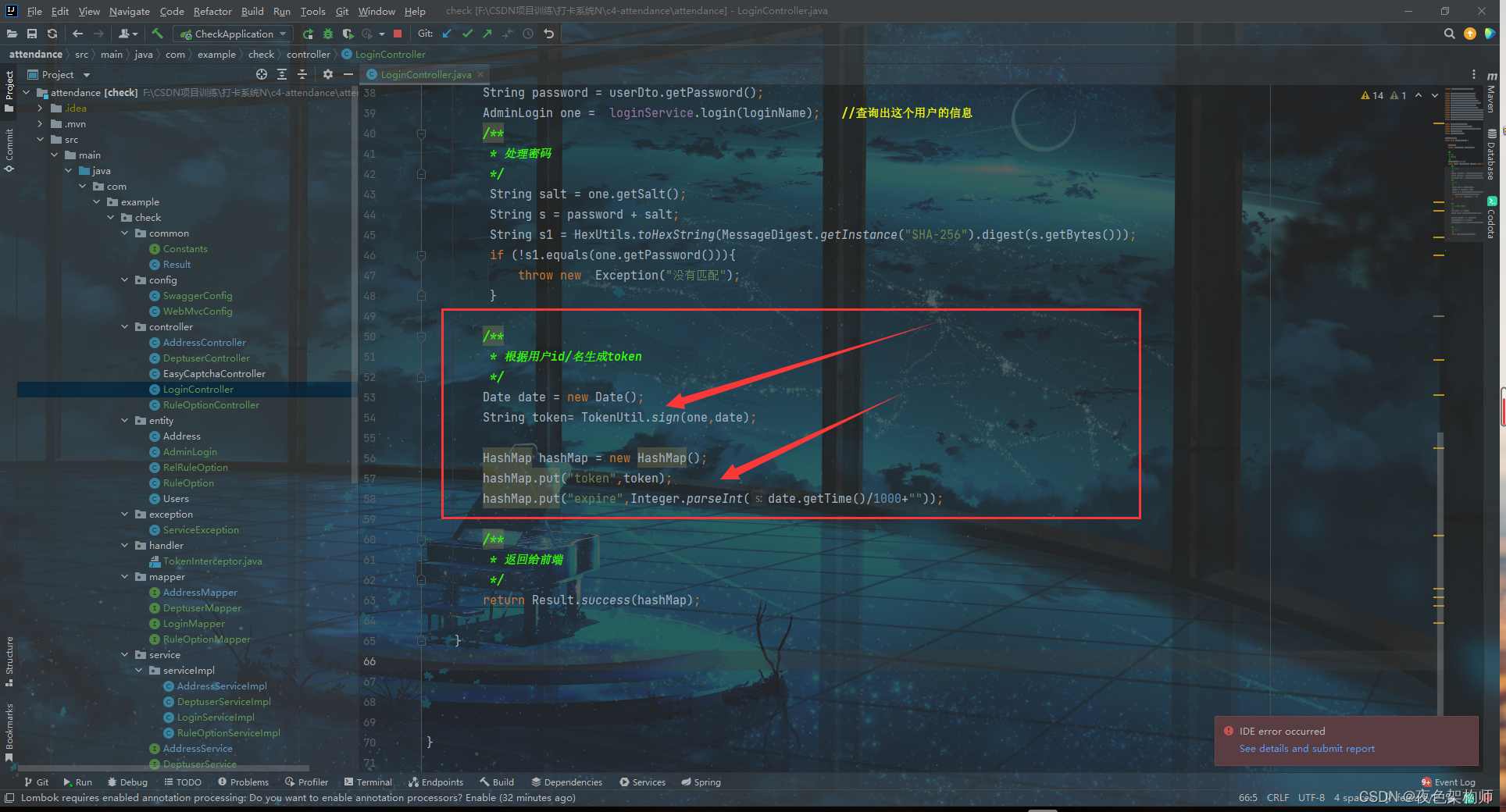Viewport: 1506px width, 812px height.
Task: Open the Refactor menu
Action: [x=212, y=11]
